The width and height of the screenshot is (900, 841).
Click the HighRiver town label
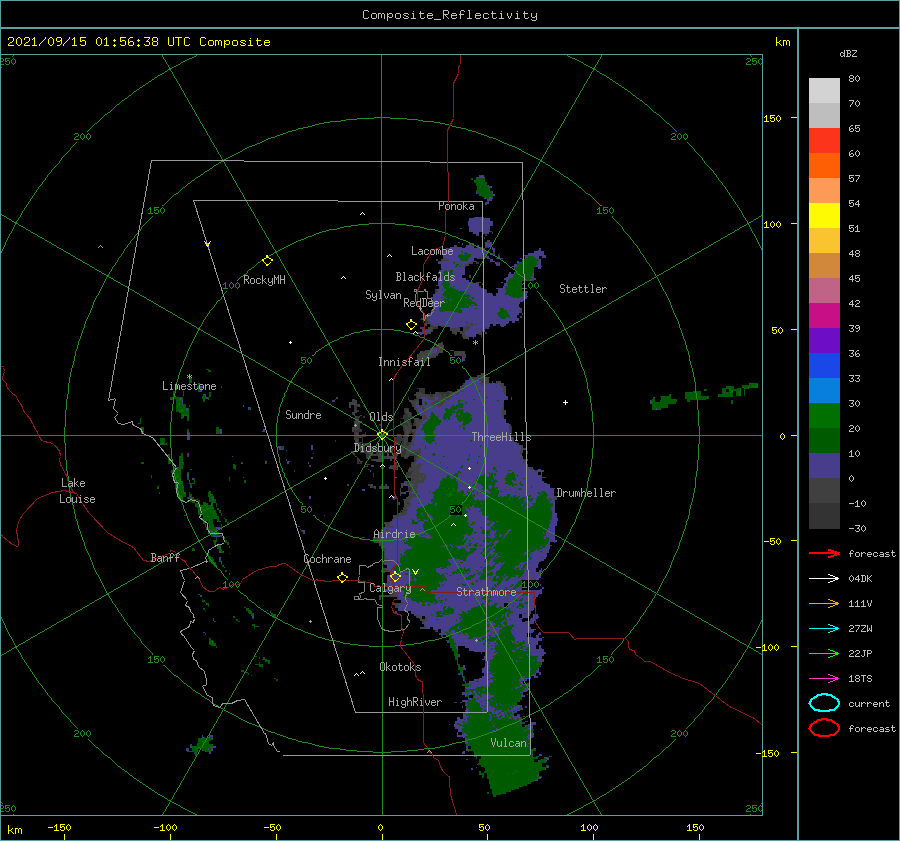415,702
